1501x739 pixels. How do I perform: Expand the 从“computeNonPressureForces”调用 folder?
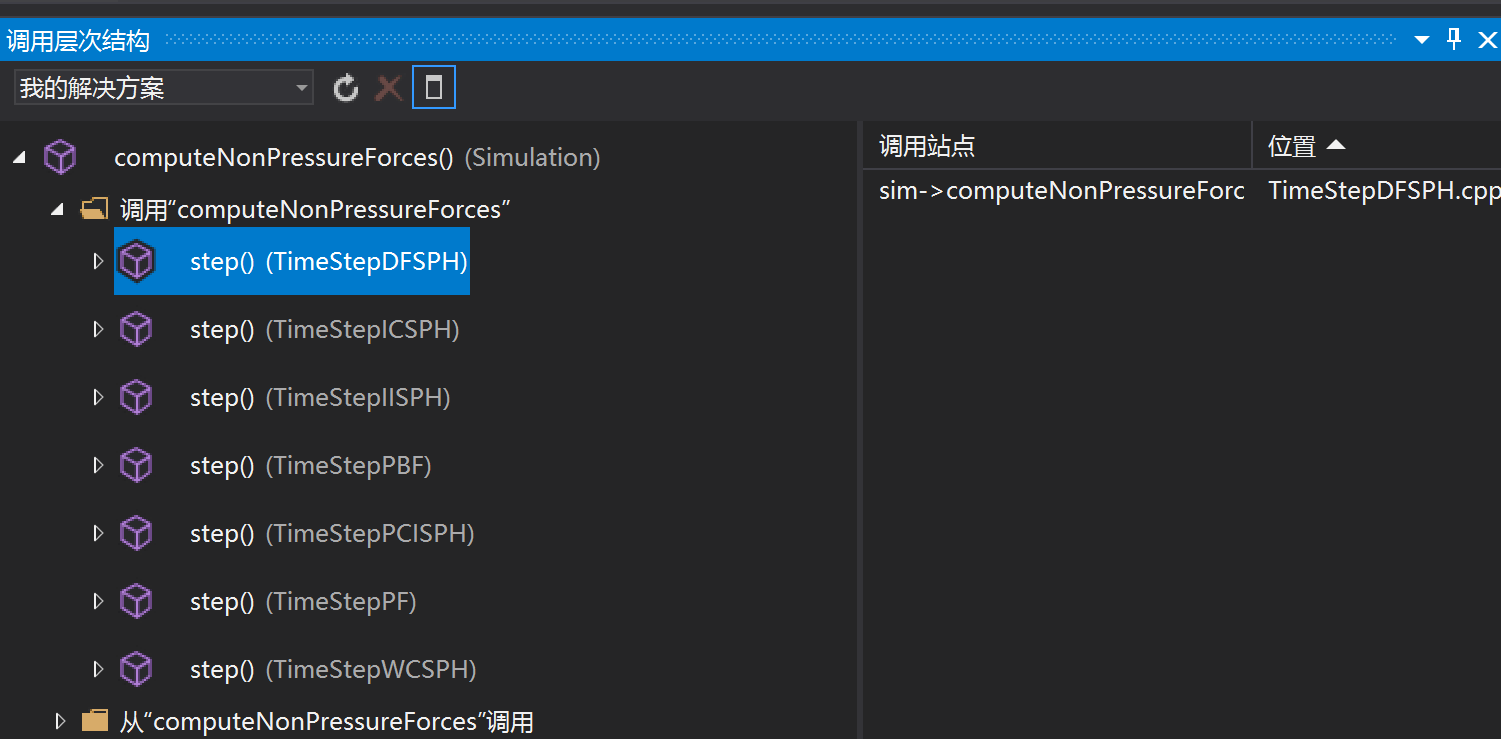tap(59, 721)
